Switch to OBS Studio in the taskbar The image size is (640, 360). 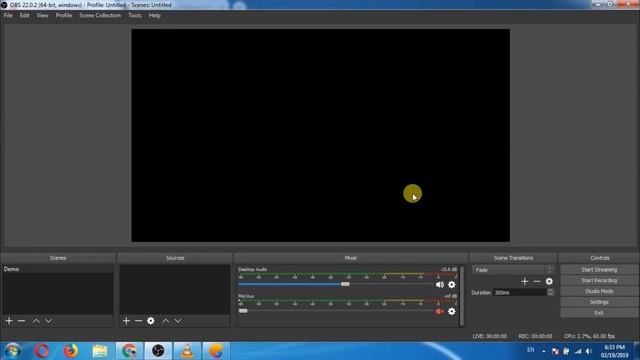pyautogui.click(x=158, y=351)
